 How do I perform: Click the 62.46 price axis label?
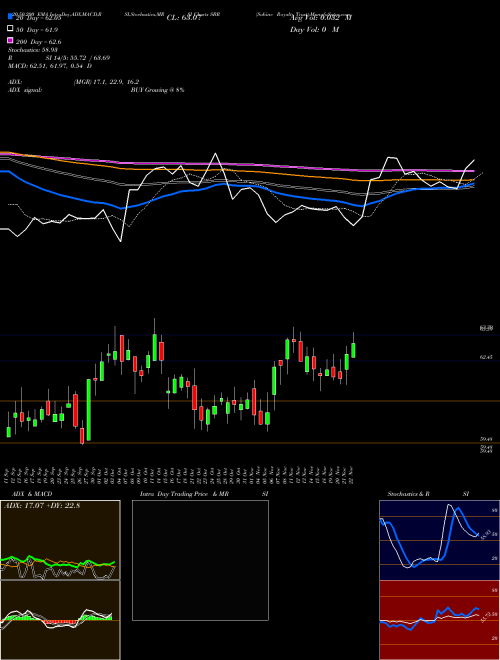click(x=486, y=357)
